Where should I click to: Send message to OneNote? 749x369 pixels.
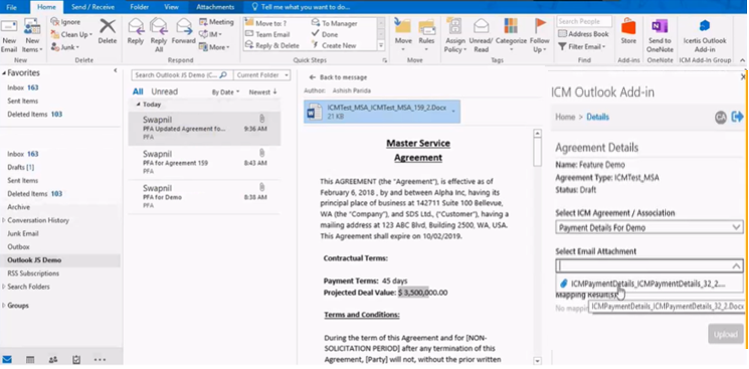pyautogui.click(x=659, y=36)
